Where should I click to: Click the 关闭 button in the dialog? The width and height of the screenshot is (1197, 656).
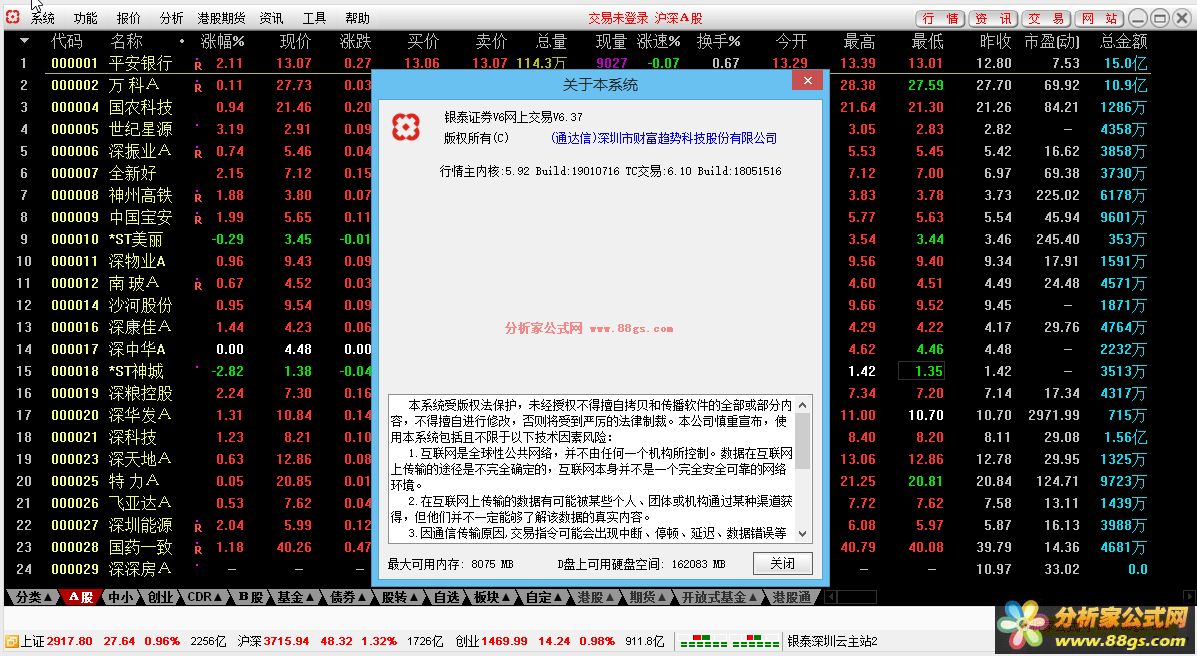click(x=782, y=564)
